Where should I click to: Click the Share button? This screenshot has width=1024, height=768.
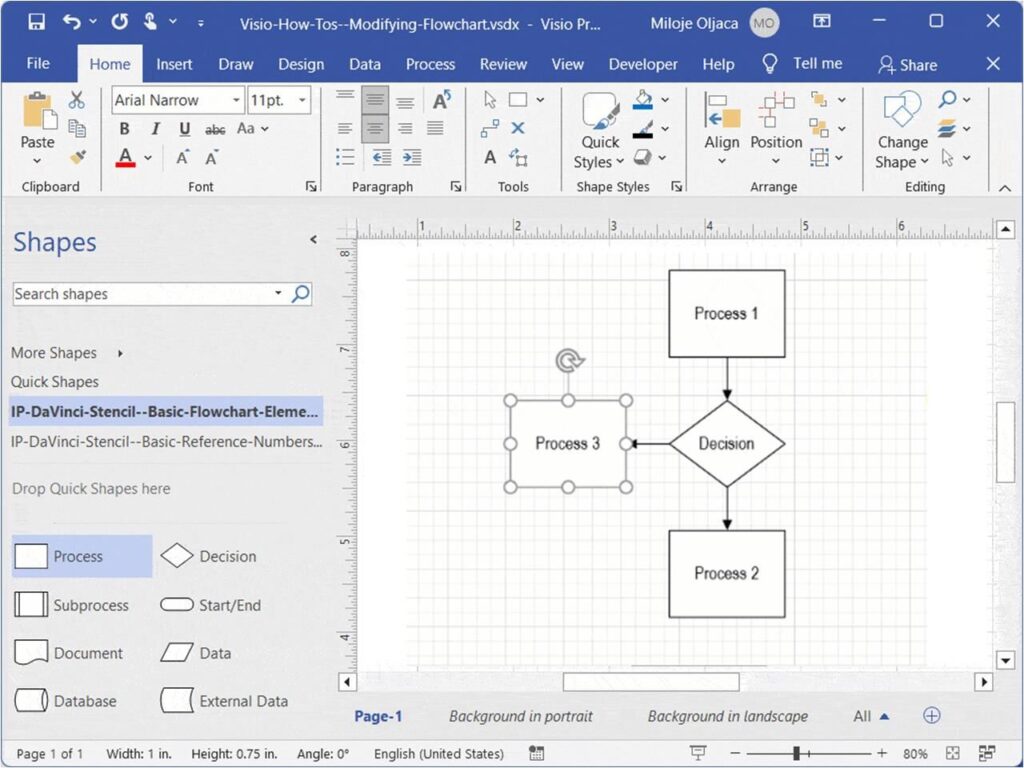(x=908, y=64)
